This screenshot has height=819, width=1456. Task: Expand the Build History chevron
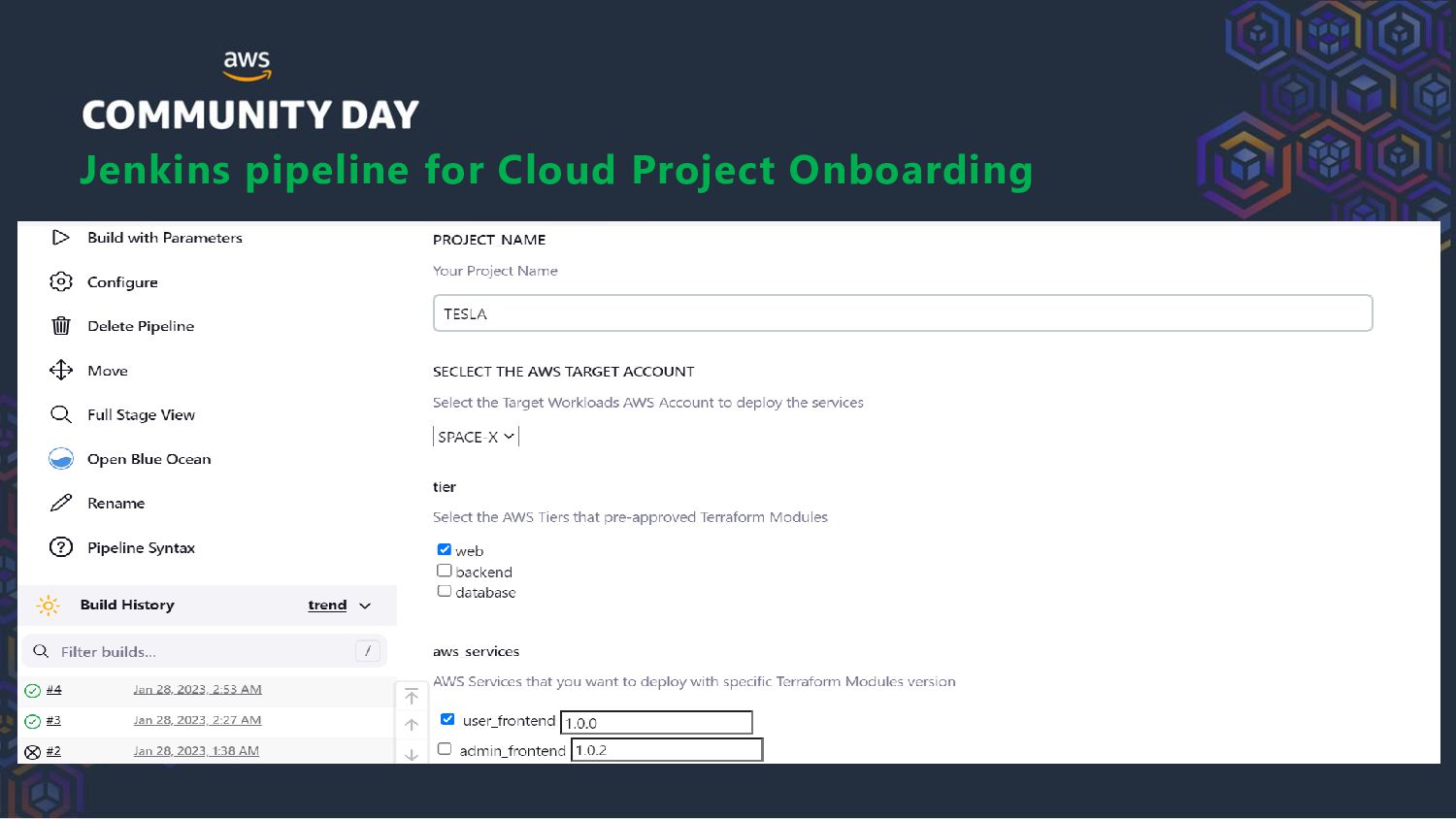click(x=365, y=606)
